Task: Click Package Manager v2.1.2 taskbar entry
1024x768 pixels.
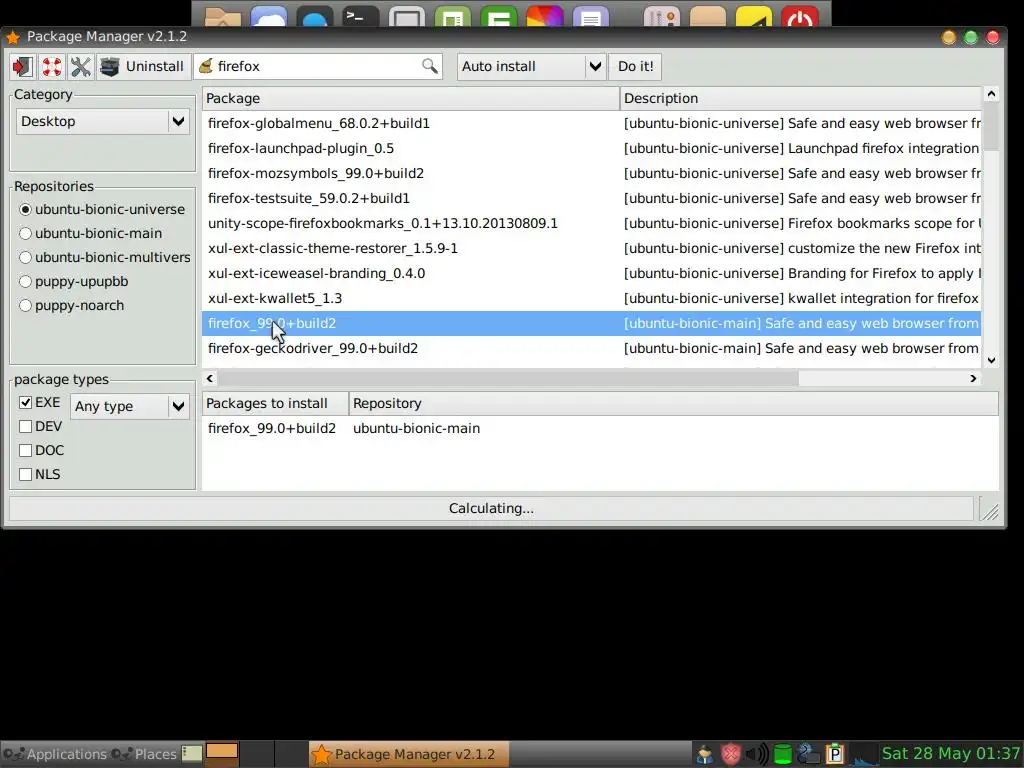Action: [x=409, y=754]
